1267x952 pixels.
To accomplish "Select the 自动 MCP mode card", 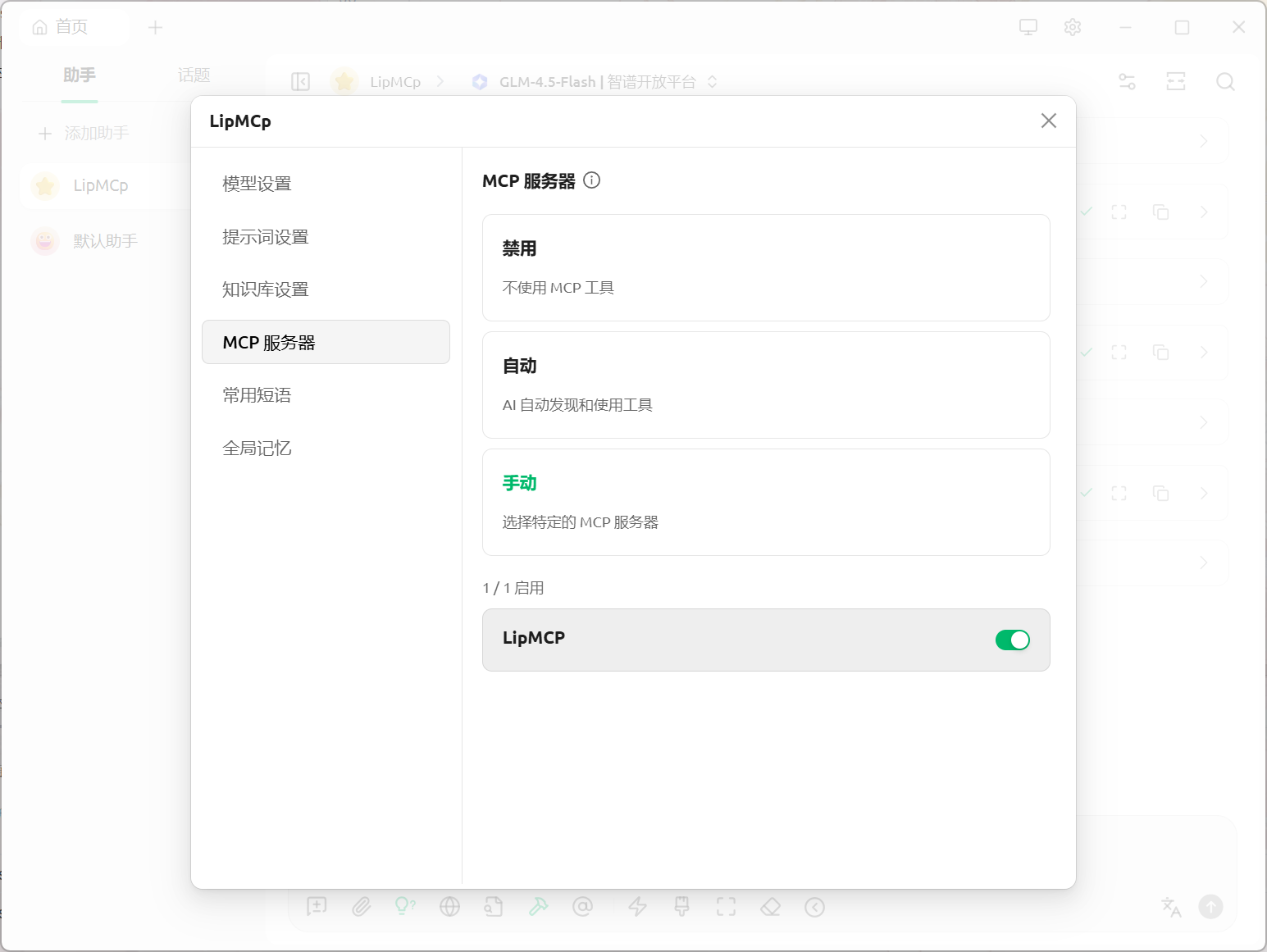I will tap(766, 385).
